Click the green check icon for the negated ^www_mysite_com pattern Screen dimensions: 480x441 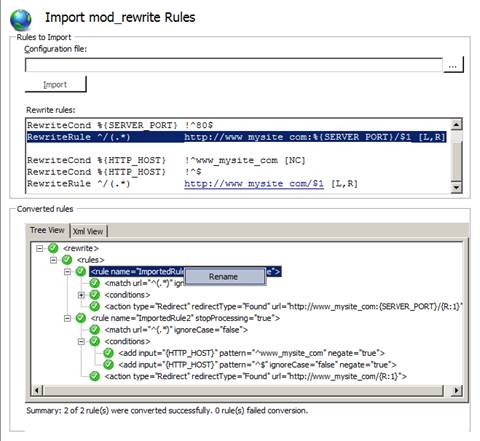click(x=108, y=353)
